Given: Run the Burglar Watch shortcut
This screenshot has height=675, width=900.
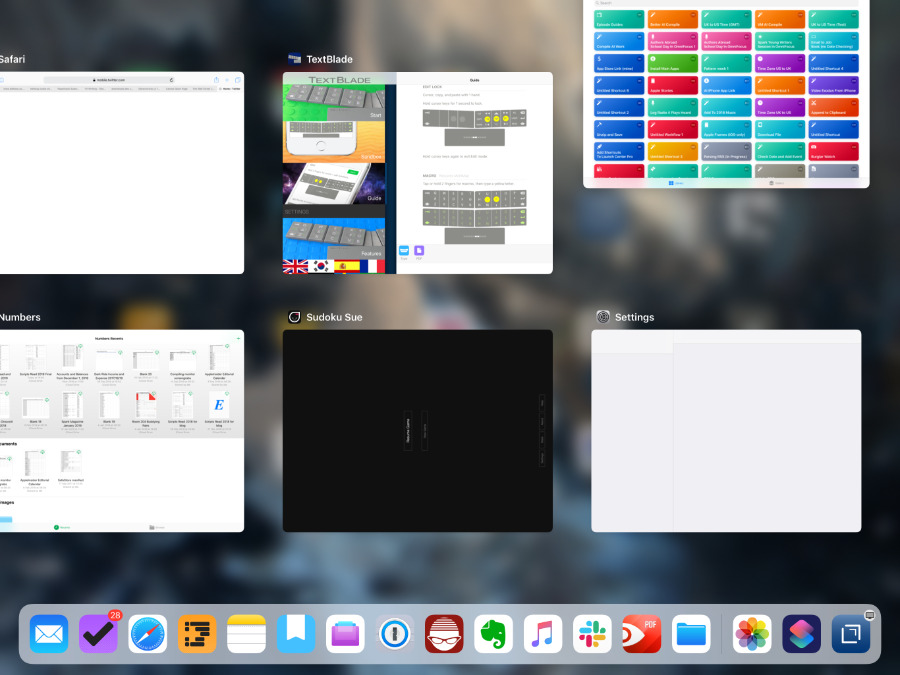Looking at the screenshot, I should coord(833,152).
